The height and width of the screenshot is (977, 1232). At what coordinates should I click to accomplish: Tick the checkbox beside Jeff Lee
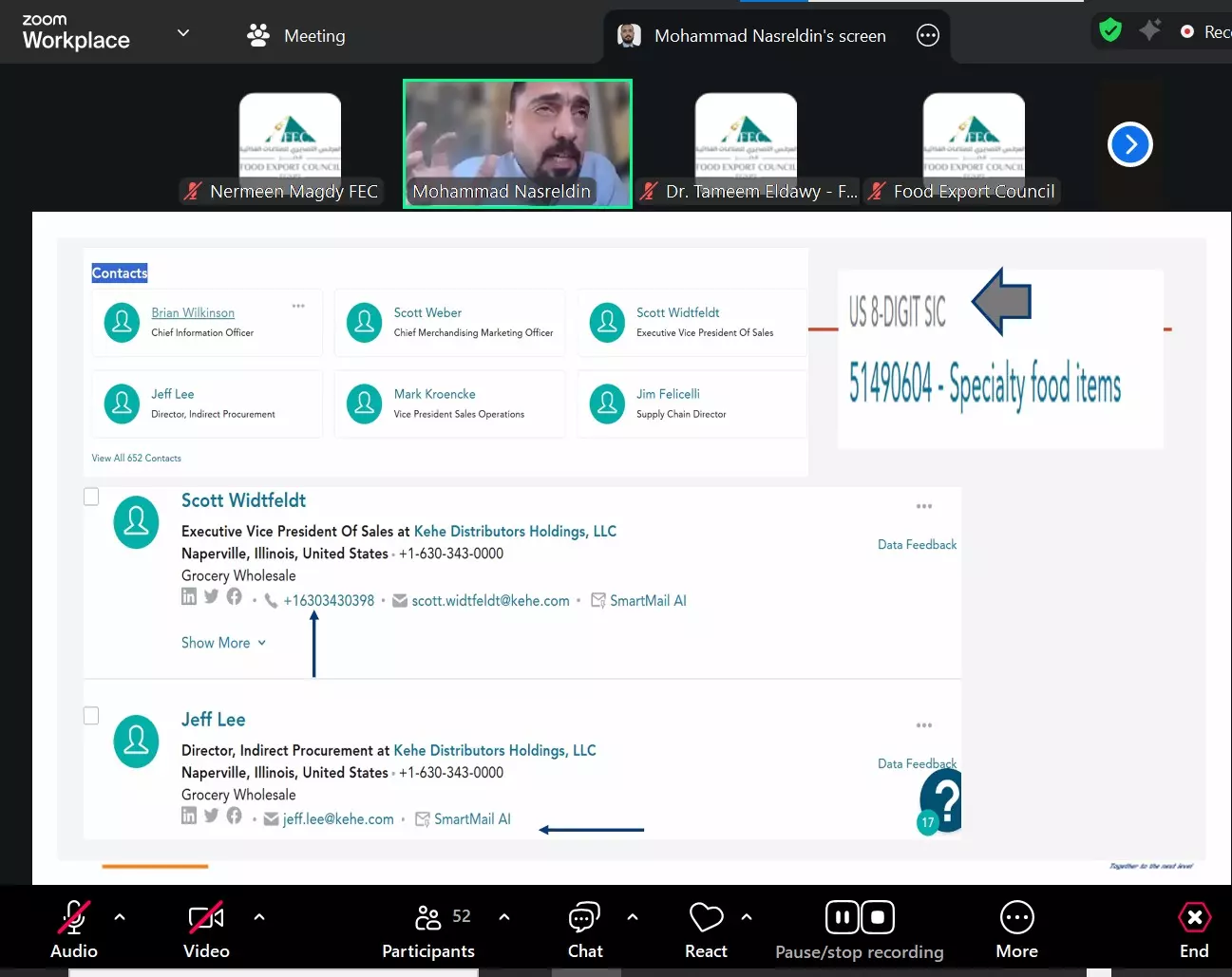click(91, 715)
